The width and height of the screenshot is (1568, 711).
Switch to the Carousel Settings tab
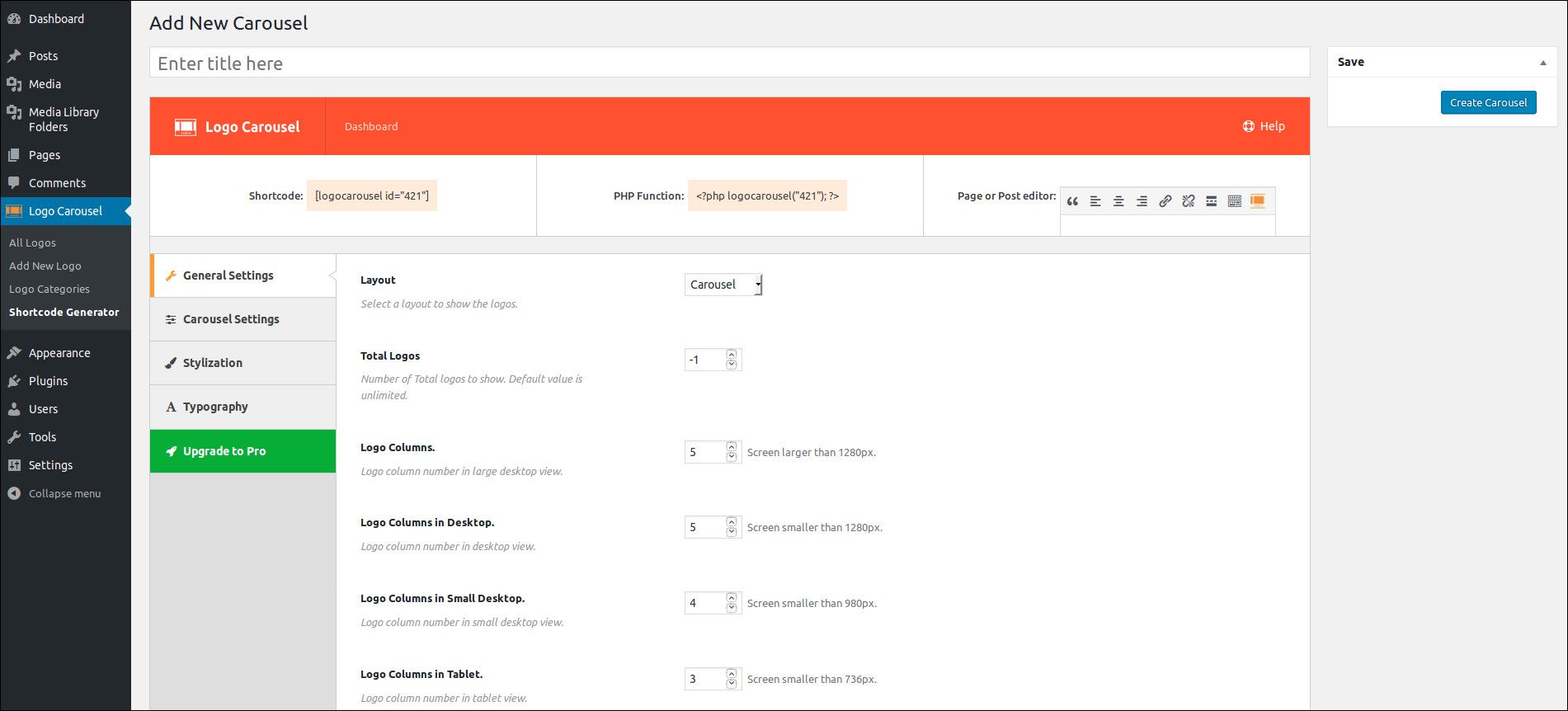(x=243, y=319)
